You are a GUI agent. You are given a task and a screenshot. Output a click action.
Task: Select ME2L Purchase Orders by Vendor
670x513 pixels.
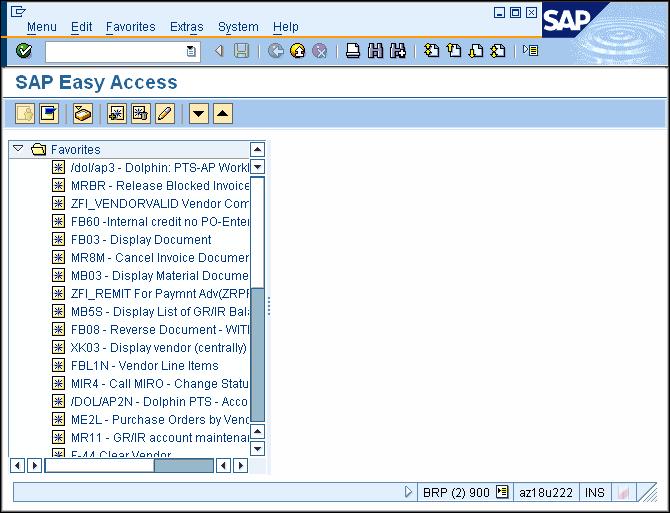click(x=160, y=419)
